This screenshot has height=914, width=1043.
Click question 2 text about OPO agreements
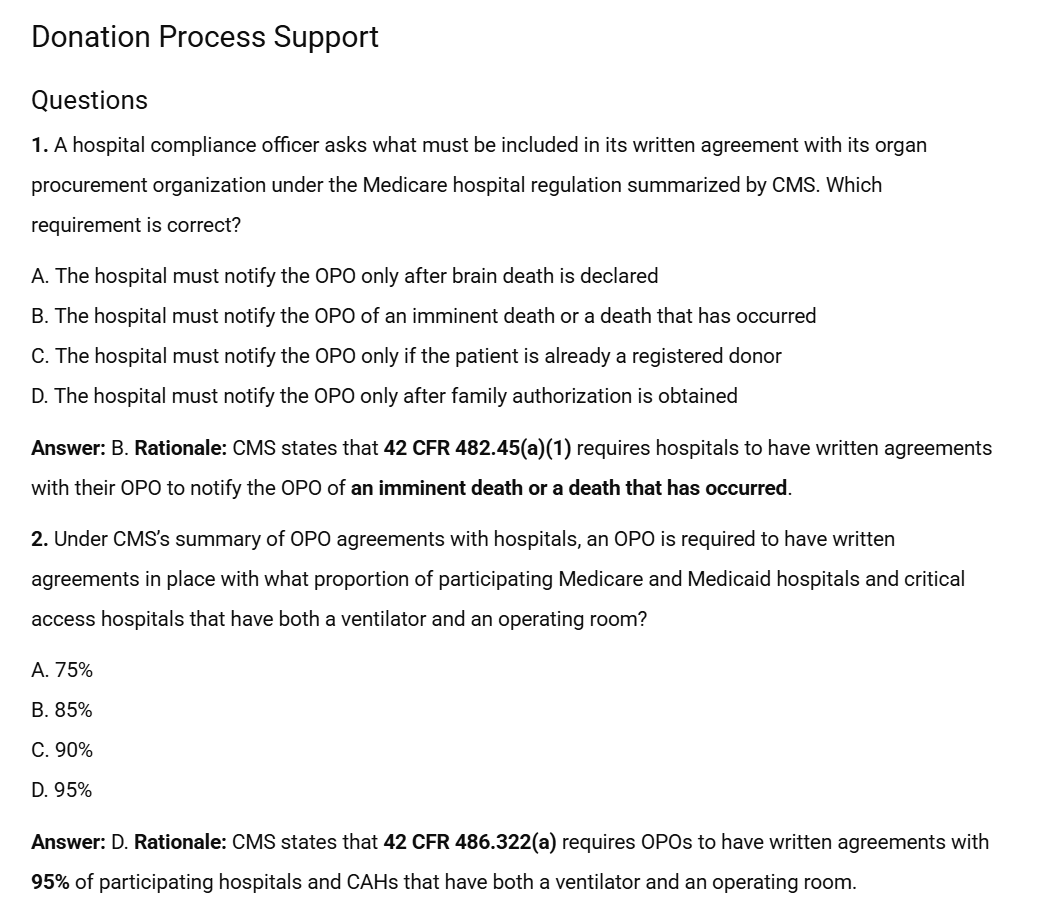click(498, 579)
